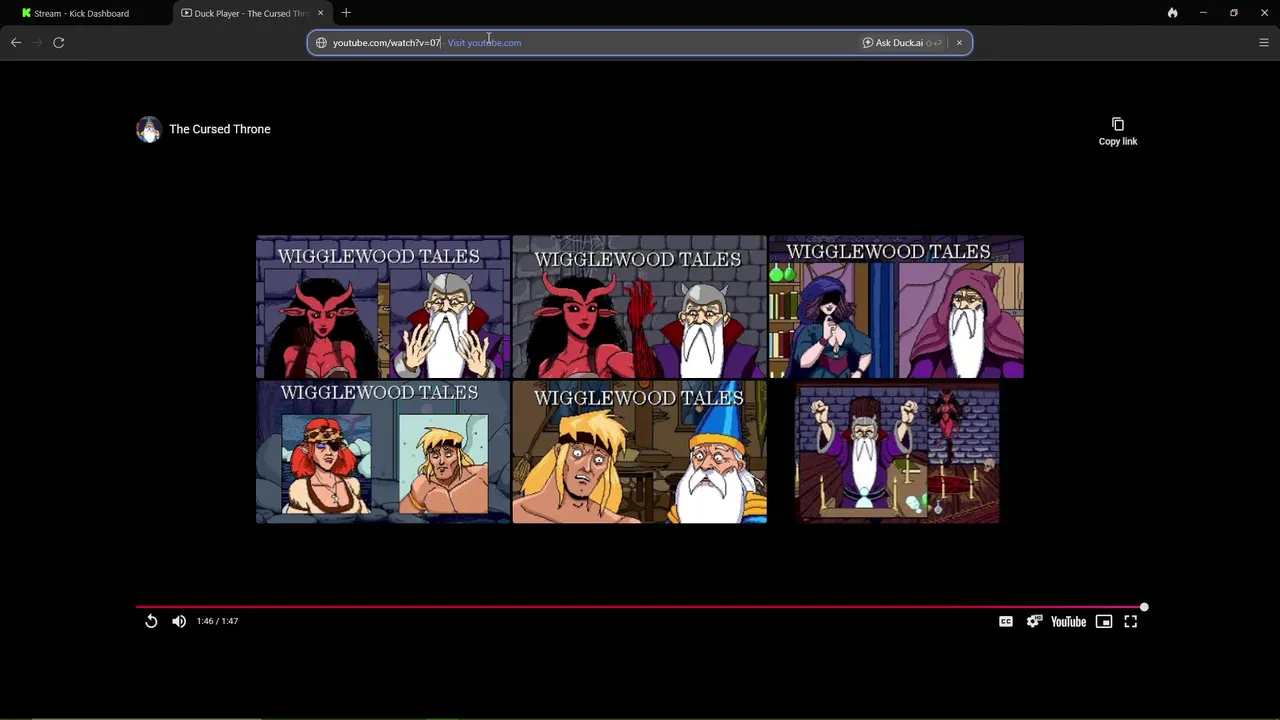Open the player settings gear
The image size is (1280, 720).
tap(1034, 621)
